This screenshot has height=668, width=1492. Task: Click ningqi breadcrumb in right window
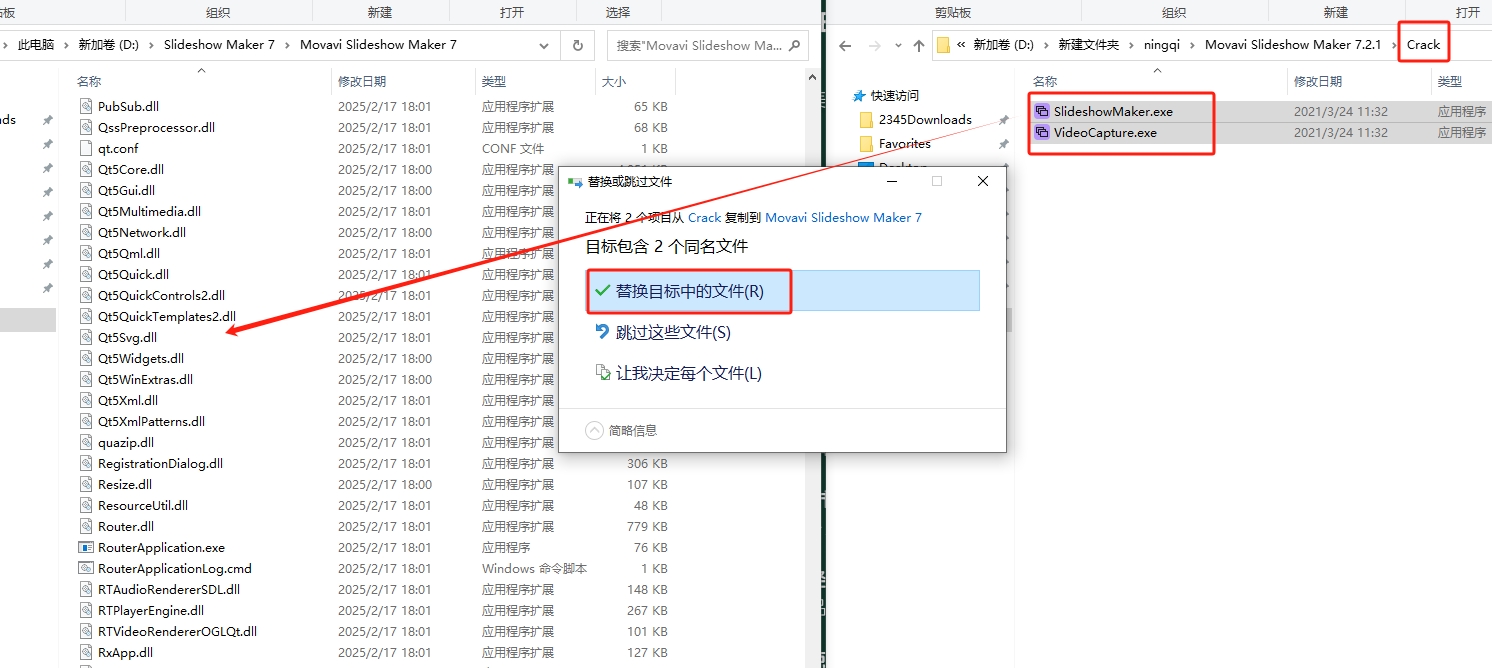click(1162, 45)
